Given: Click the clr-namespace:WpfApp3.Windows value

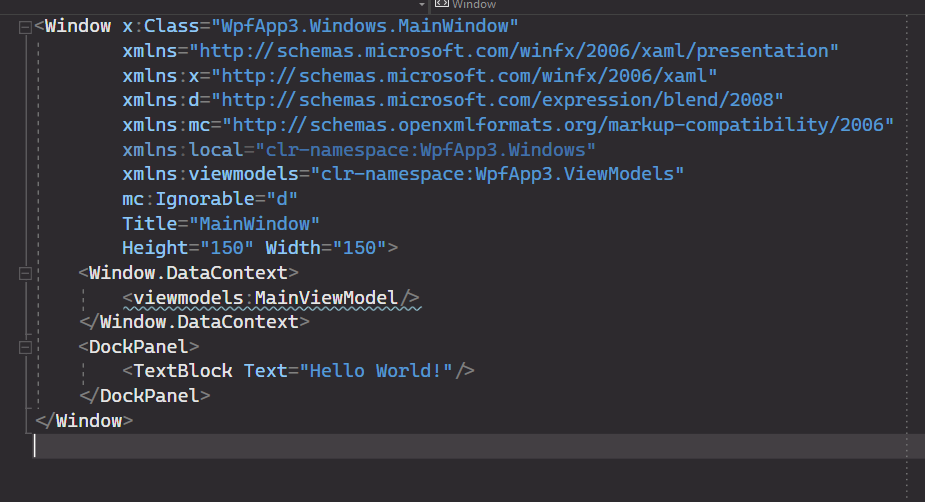Looking at the screenshot, I should click(x=425, y=150).
